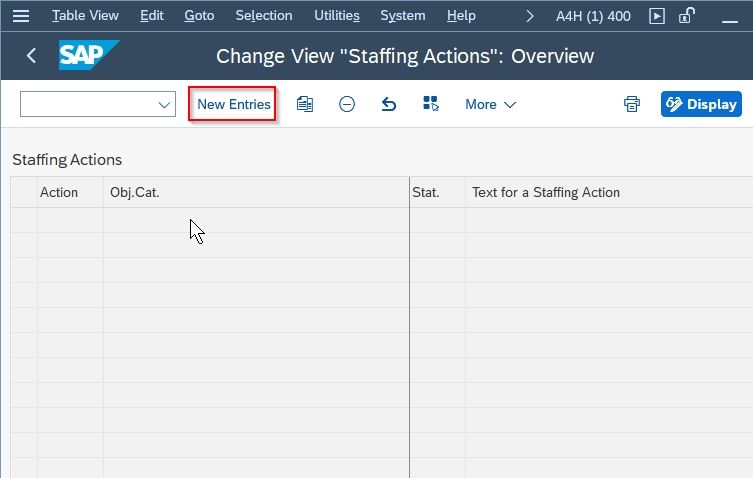Screen dimensions: 753x478
Task: Click the SAP logo
Action: pos(88,55)
